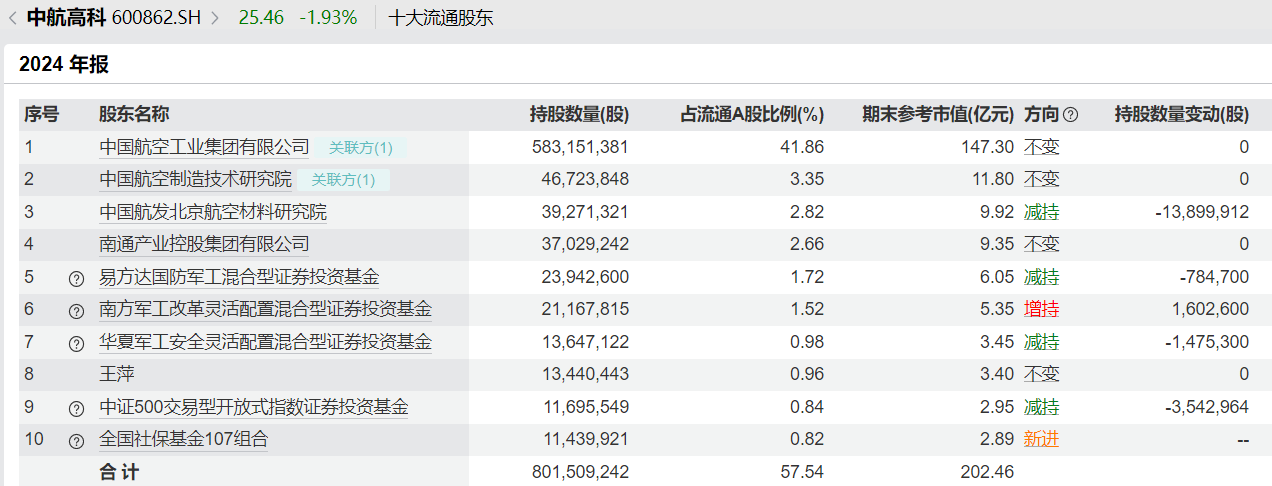Click the holding value 11,695,549

(588, 407)
